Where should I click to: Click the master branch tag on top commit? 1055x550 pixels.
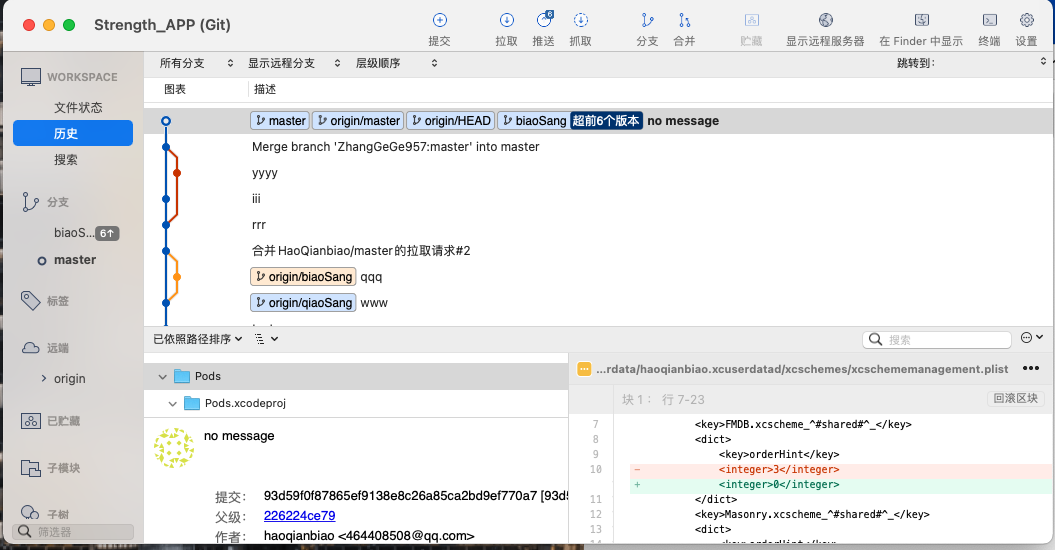(280, 121)
